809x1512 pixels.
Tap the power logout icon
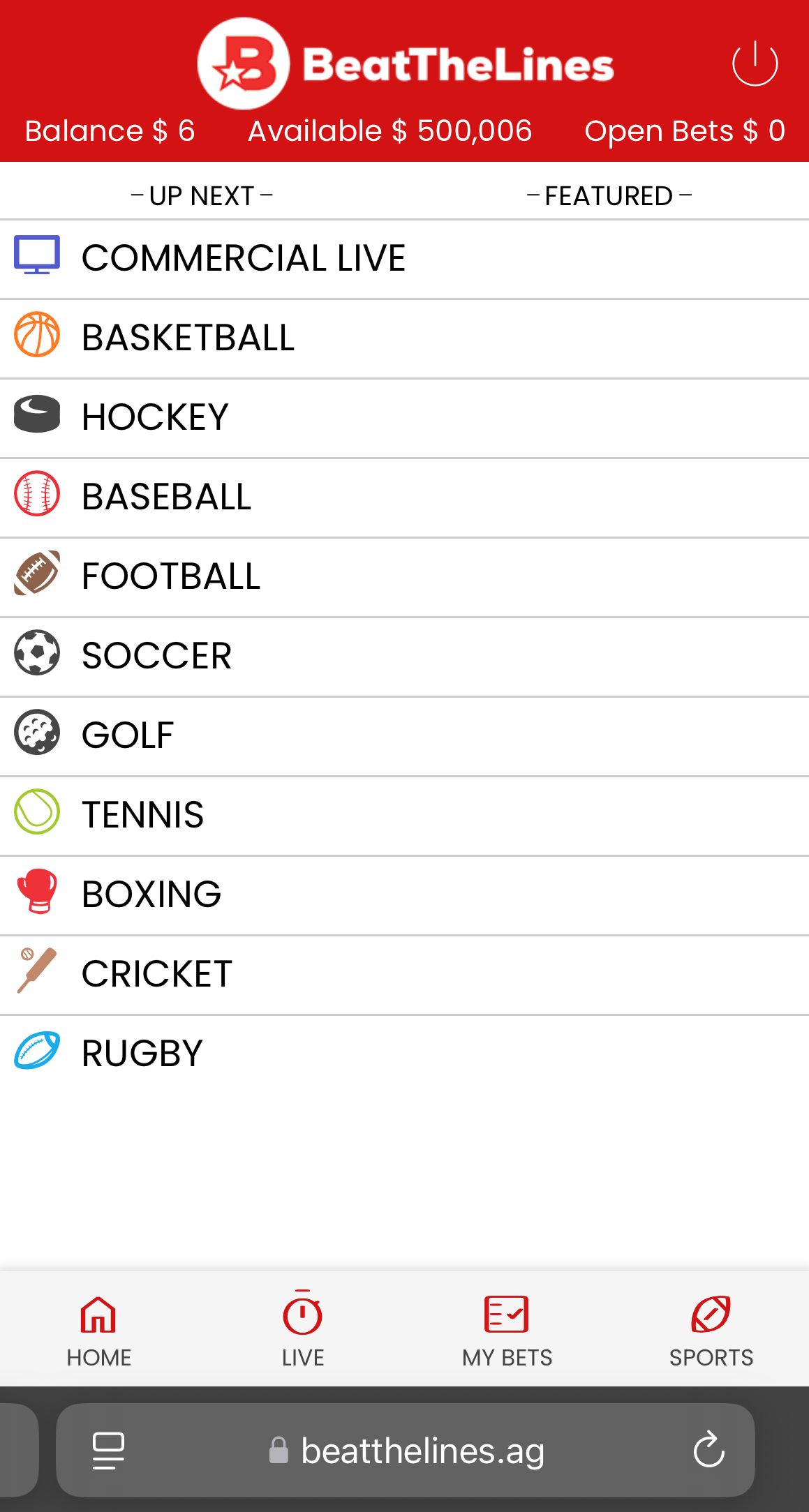pyautogui.click(x=755, y=63)
